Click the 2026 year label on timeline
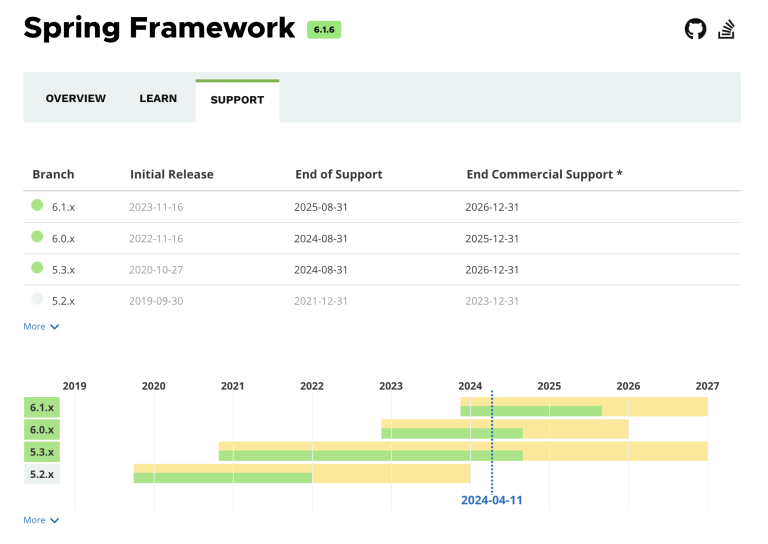 coord(628,386)
